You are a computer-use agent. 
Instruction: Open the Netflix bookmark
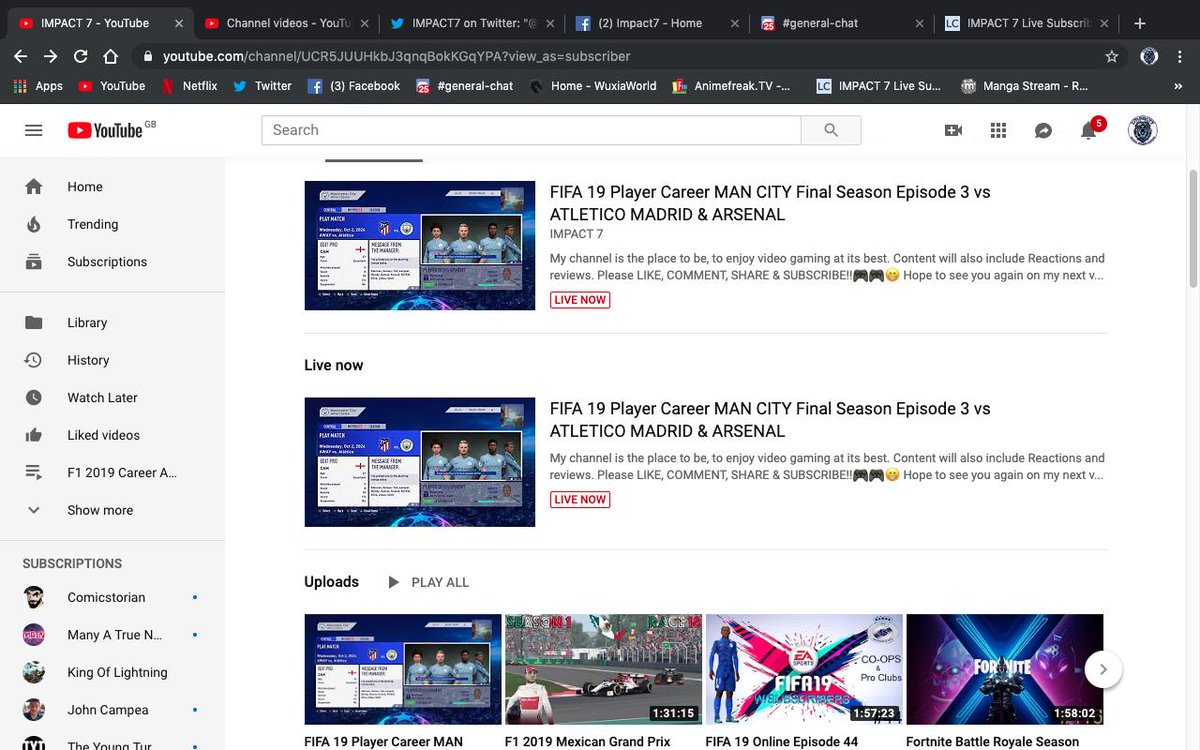[188, 86]
